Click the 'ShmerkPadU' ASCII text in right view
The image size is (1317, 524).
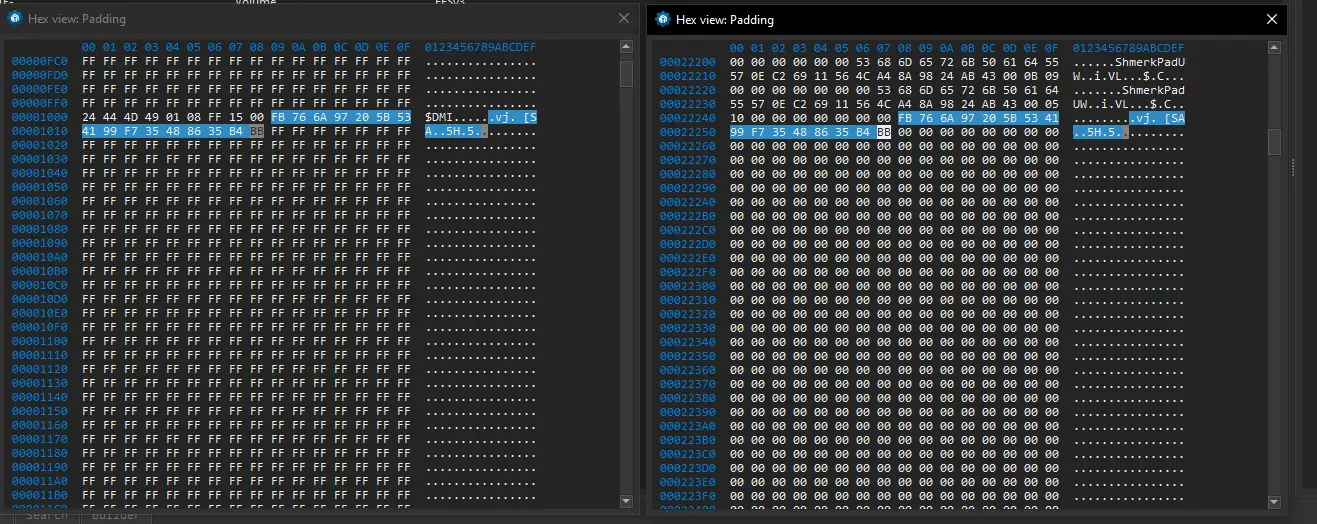click(1150, 61)
